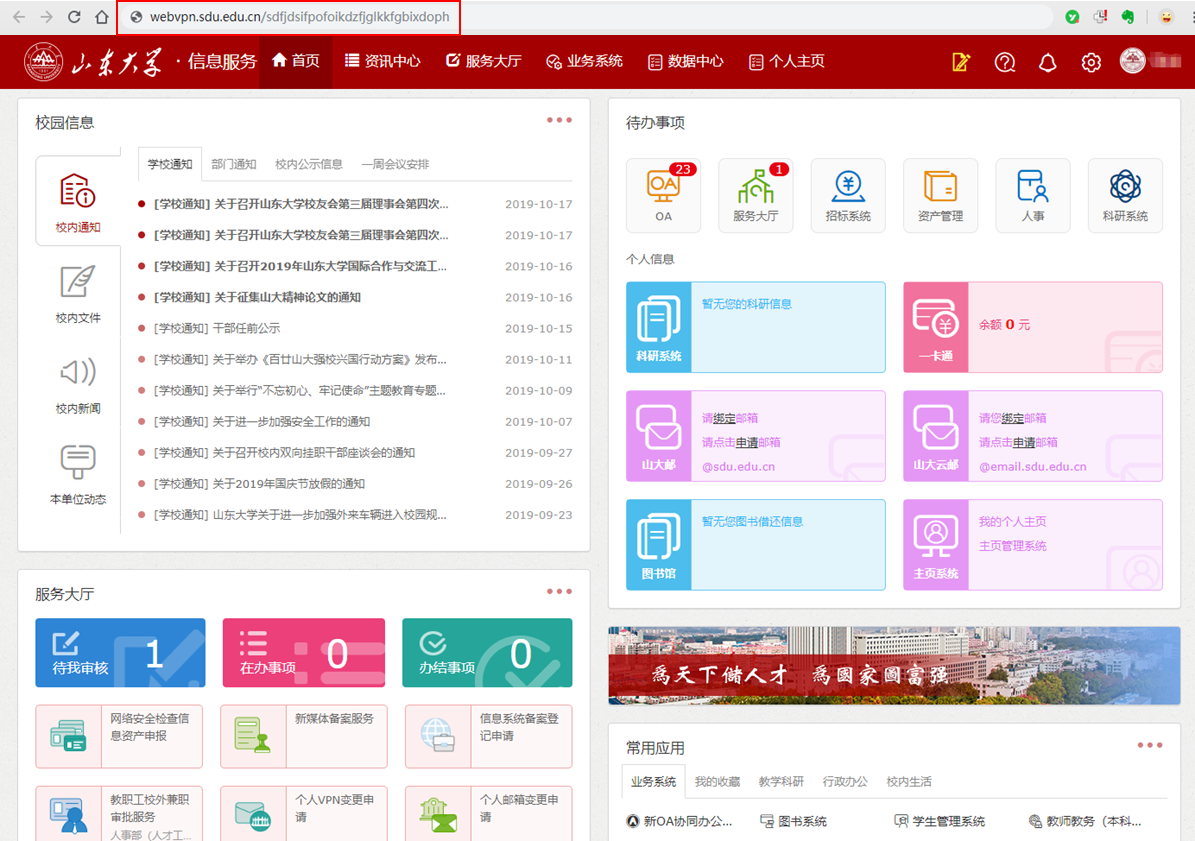Image resolution: width=1195 pixels, height=841 pixels.
Task: Open 网络安全检查信息资产申报 service
Action: [x=120, y=737]
